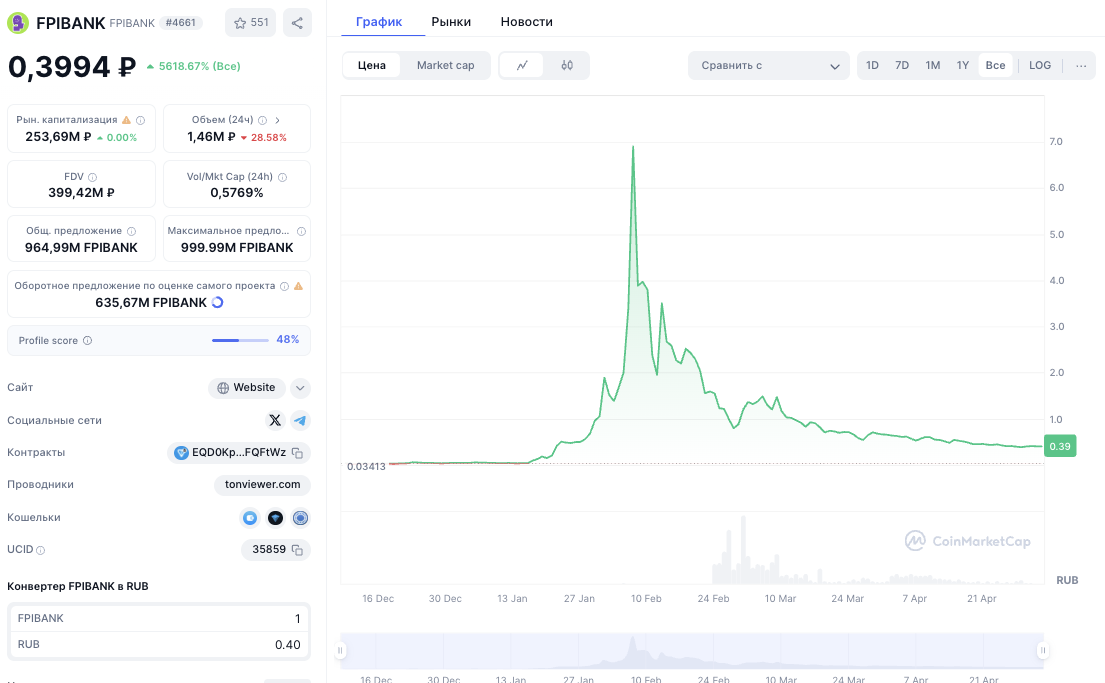Select Цена chart mode

point(371,66)
